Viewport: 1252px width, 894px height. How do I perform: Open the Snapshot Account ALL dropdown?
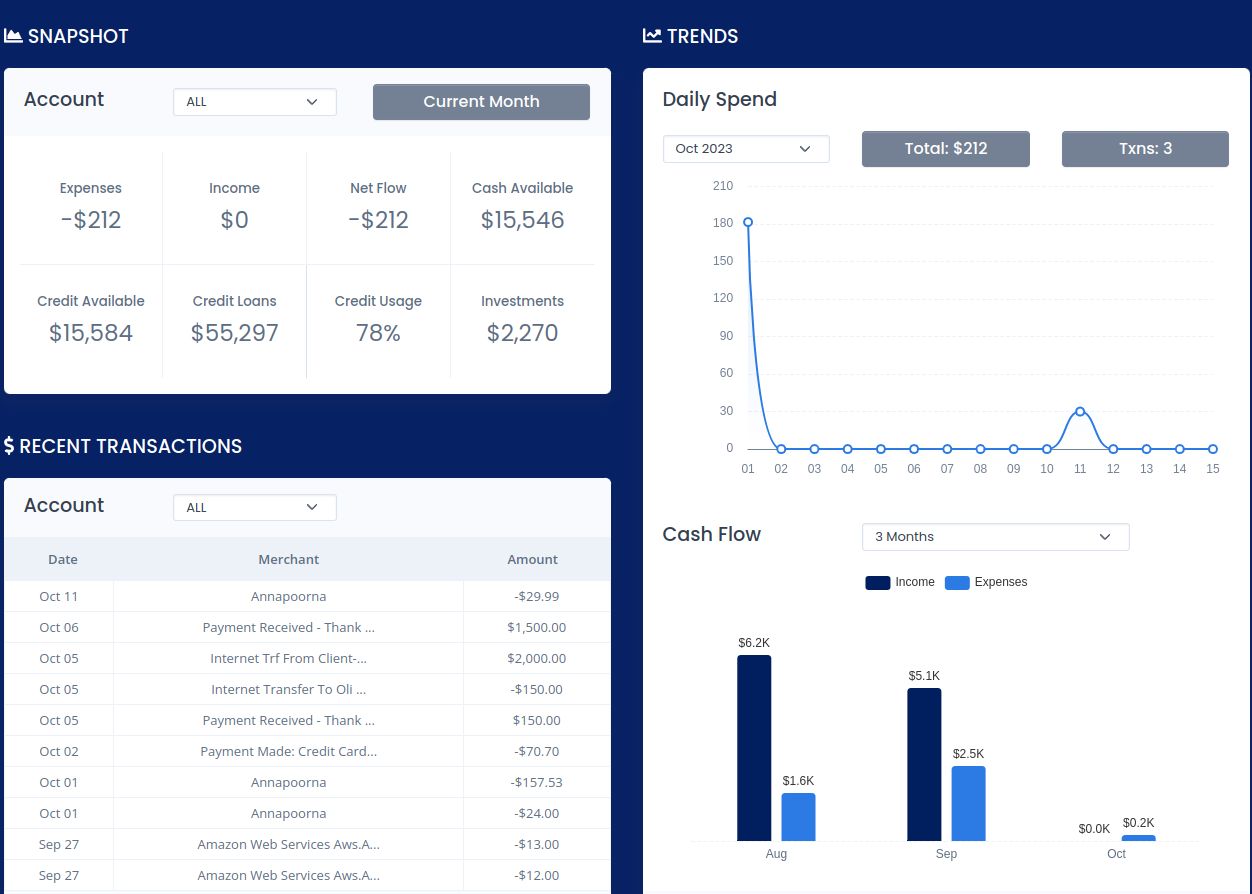pyautogui.click(x=255, y=102)
